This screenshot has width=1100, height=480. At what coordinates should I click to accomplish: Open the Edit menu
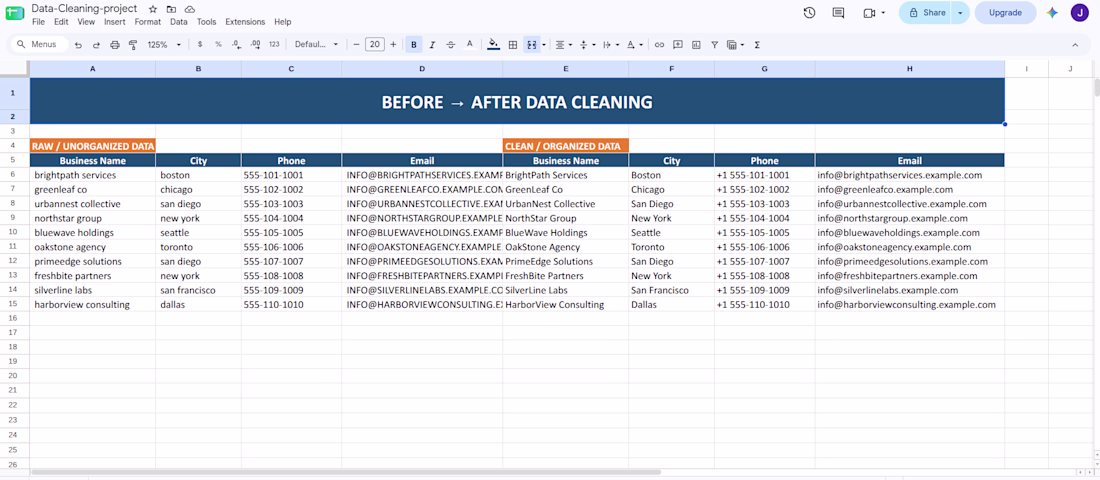point(61,22)
